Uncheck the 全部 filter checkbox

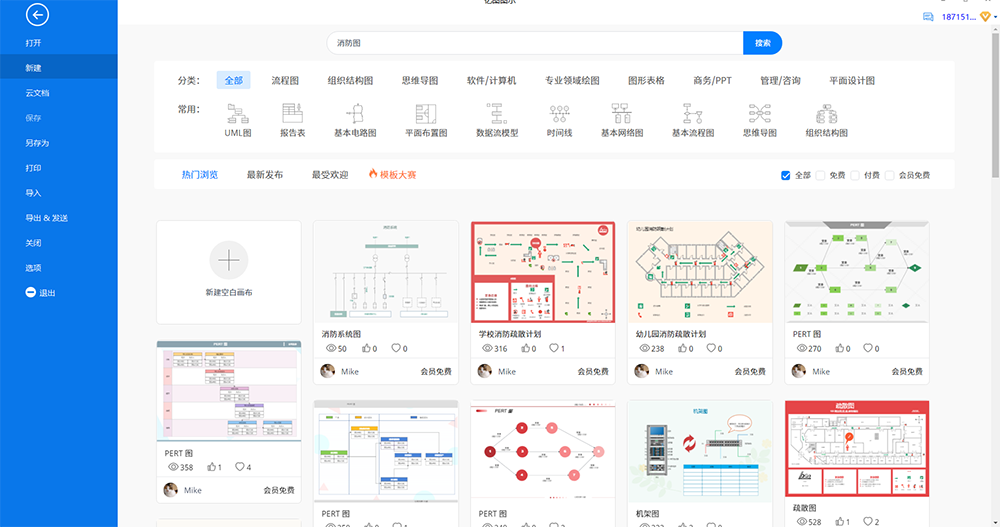coord(786,175)
